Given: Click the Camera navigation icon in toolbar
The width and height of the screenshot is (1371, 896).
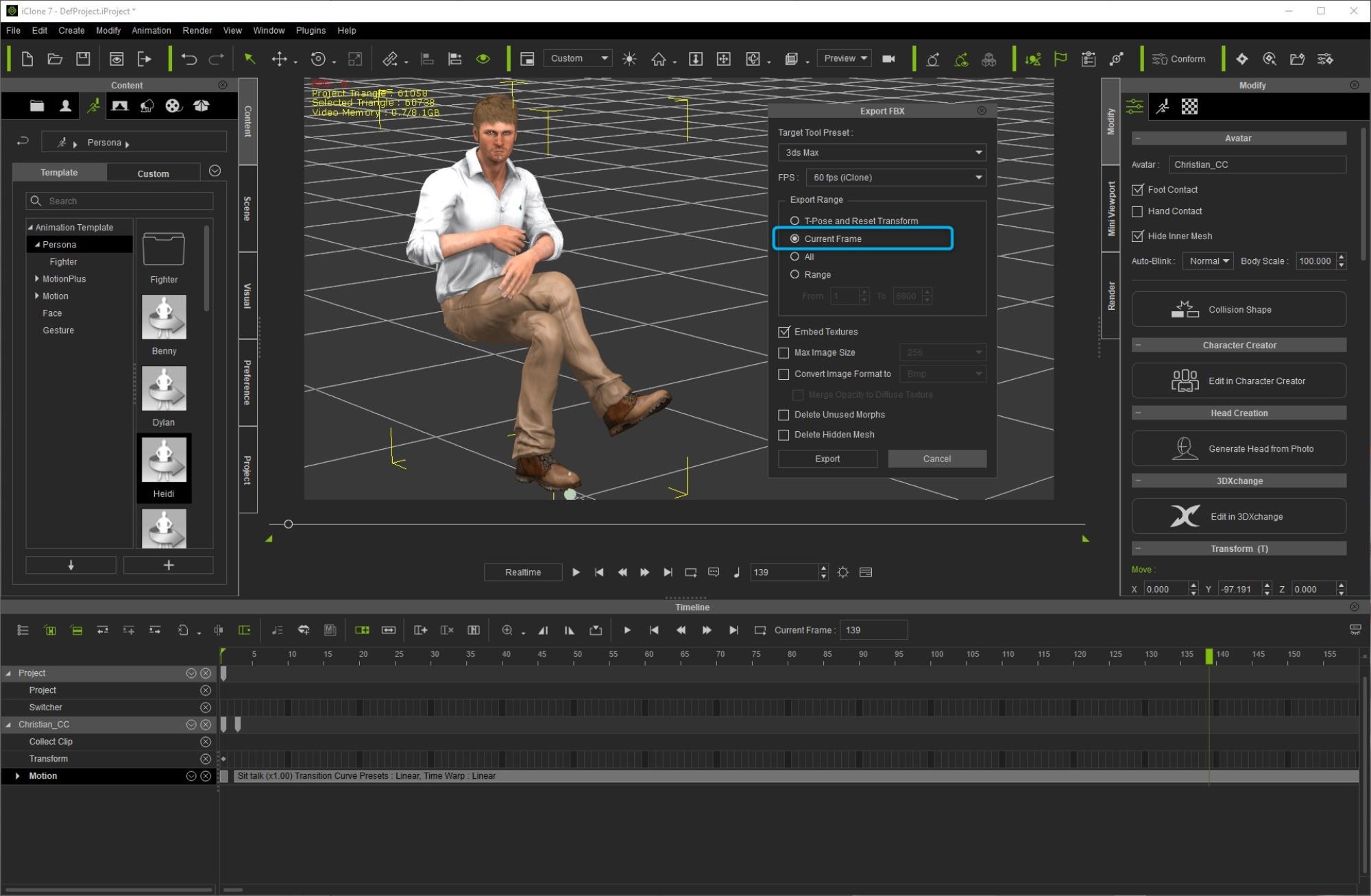Looking at the screenshot, I should tap(888, 58).
